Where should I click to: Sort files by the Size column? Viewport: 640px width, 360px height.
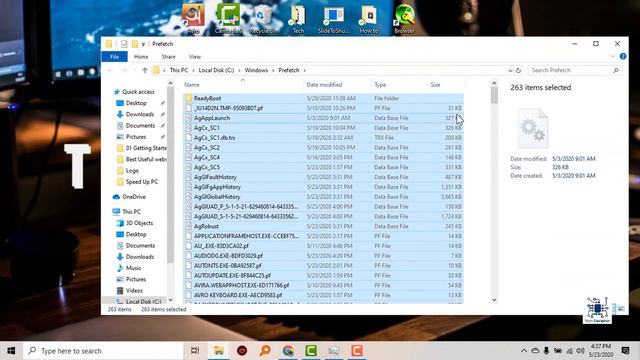click(435, 85)
